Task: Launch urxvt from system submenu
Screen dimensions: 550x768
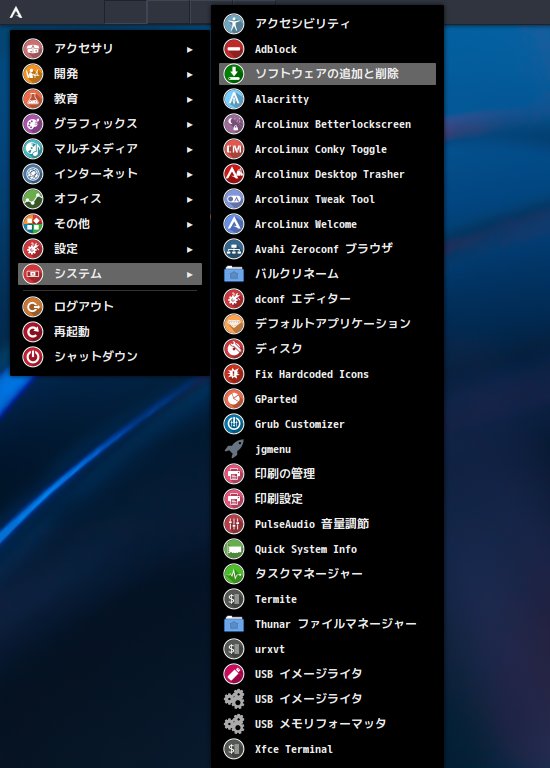Action: [327, 649]
